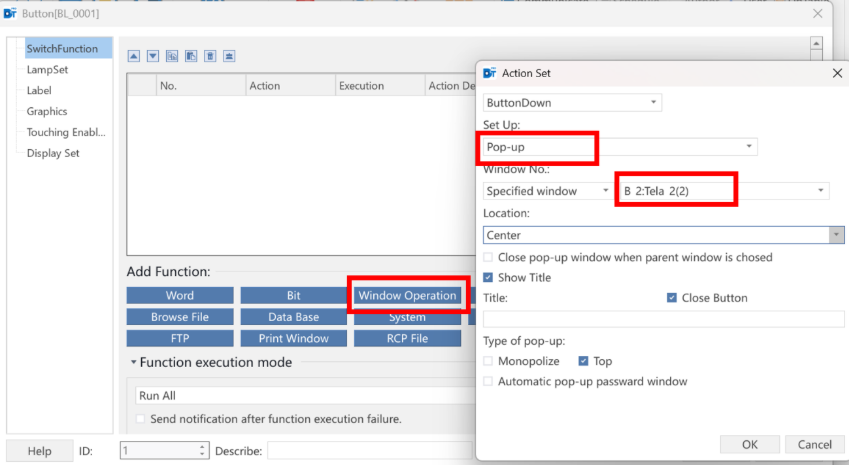Screen dimensions: 849x465
Task: Enable the Monopolize pop-up type
Action: (488, 361)
